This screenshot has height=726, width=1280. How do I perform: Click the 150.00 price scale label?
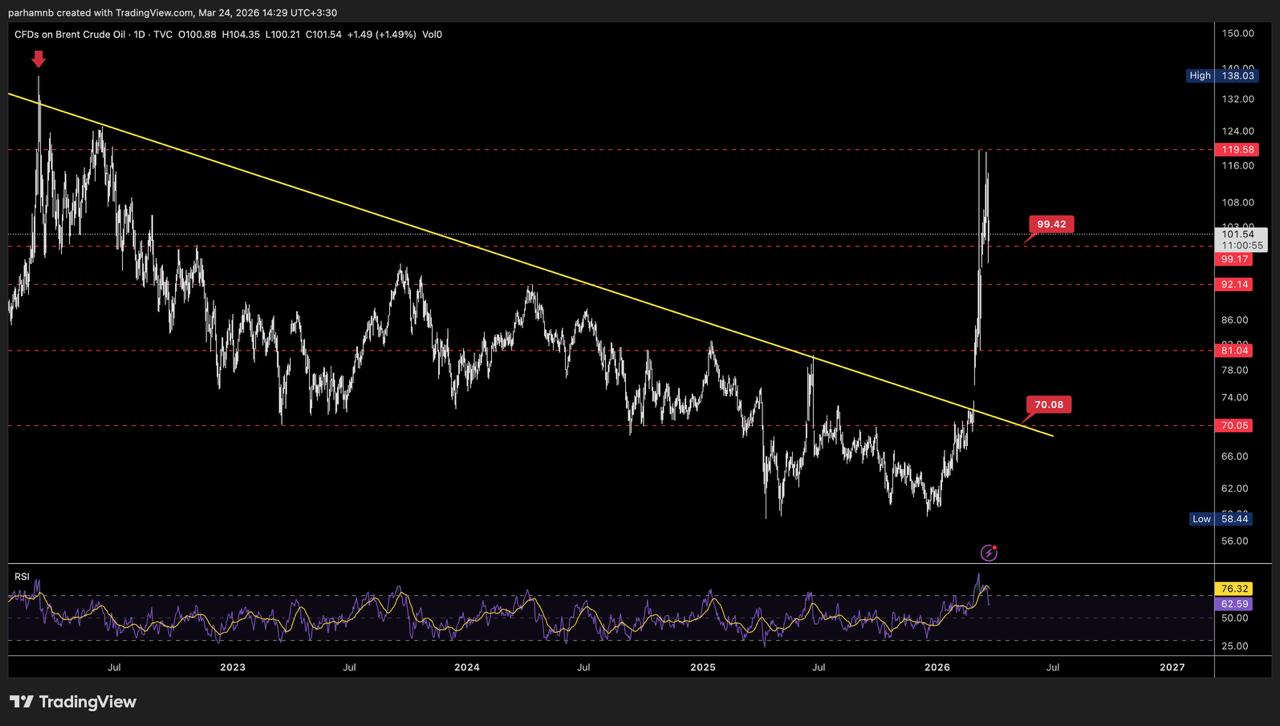[1237, 34]
